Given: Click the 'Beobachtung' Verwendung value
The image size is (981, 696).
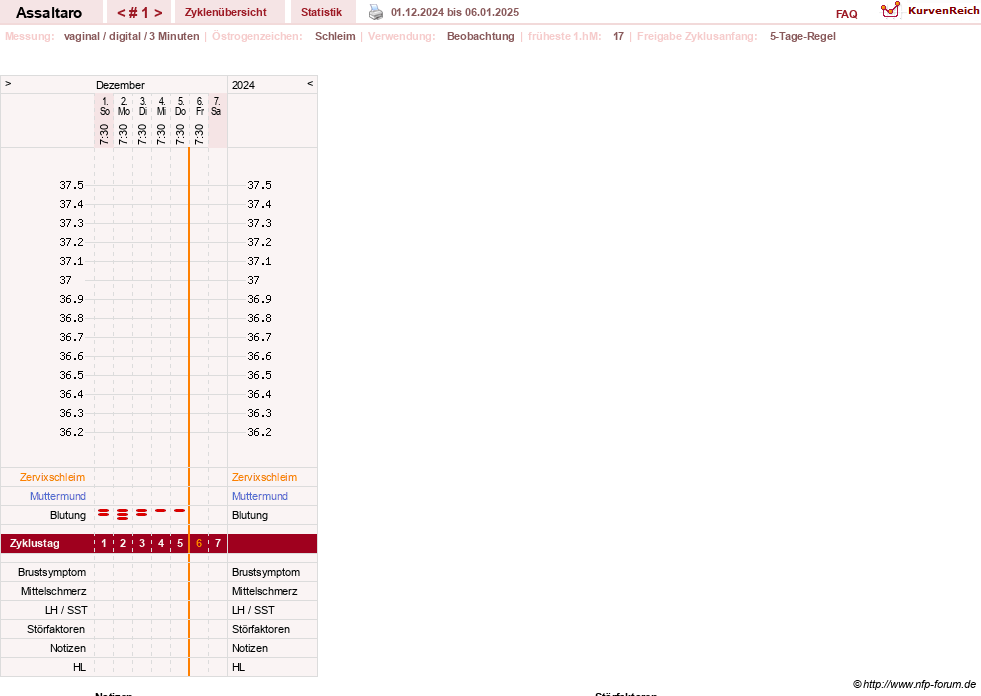Looking at the screenshot, I should pos(480,36).
